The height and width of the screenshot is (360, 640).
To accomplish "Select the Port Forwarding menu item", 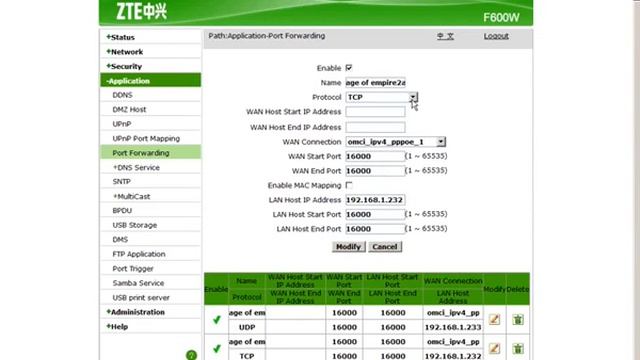I will point(150,153).
